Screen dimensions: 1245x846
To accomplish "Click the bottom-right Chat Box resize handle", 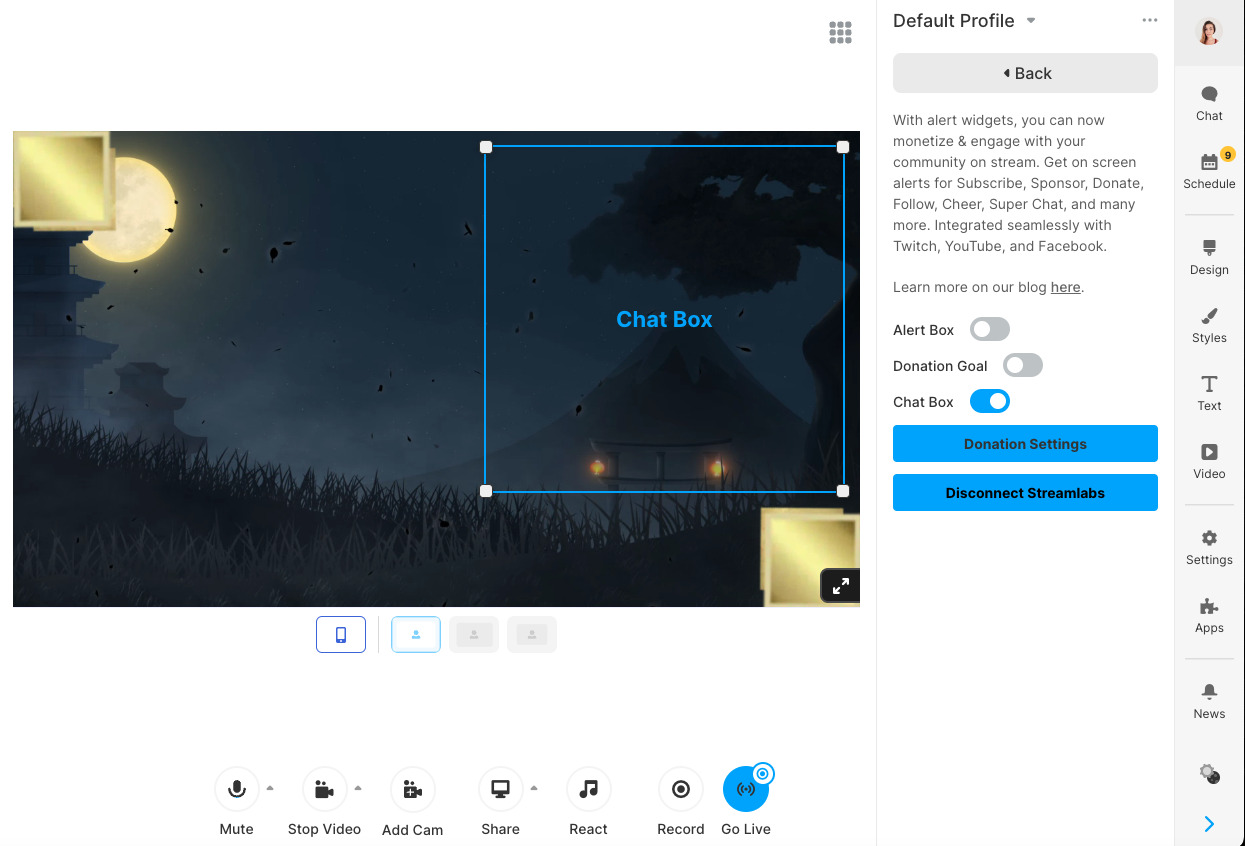I will click(843, 491).
